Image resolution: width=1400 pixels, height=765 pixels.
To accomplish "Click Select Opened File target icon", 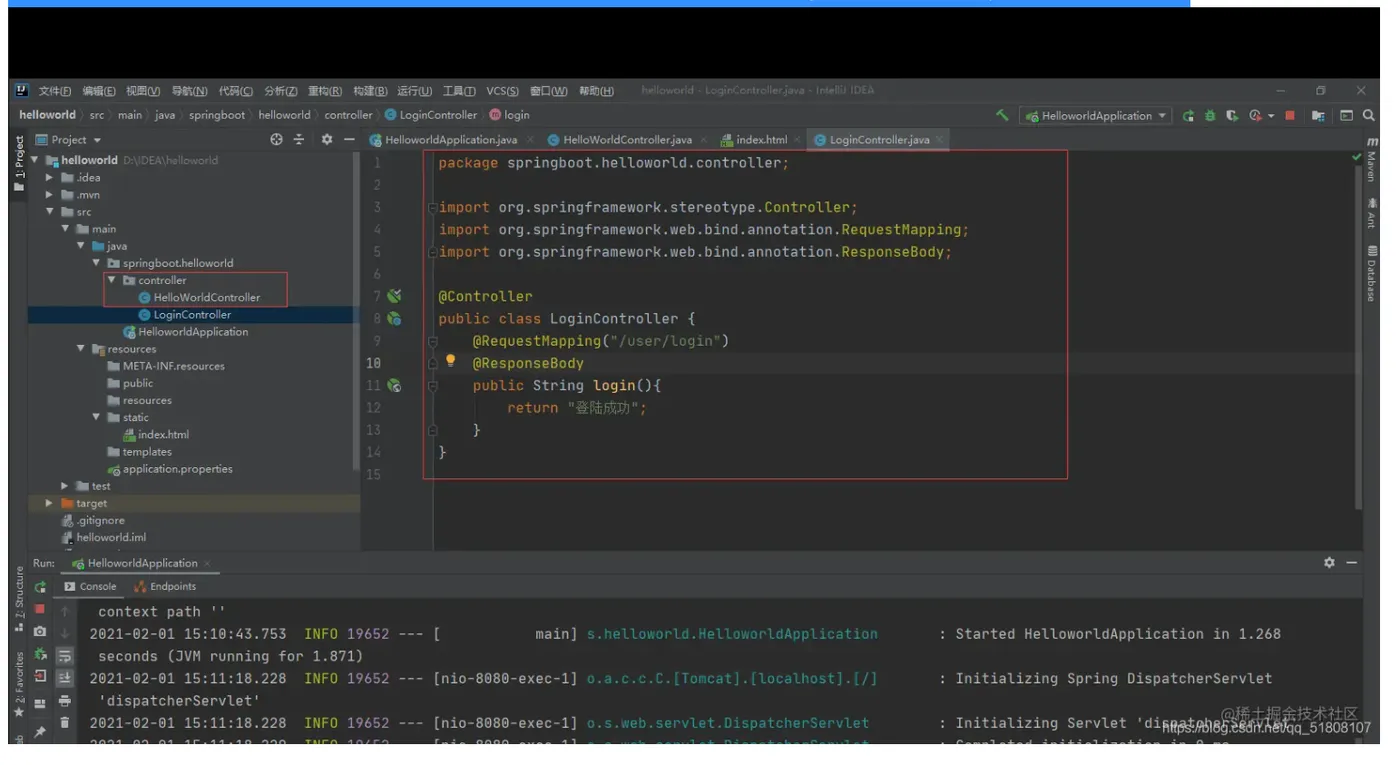I will pos(276,140).
